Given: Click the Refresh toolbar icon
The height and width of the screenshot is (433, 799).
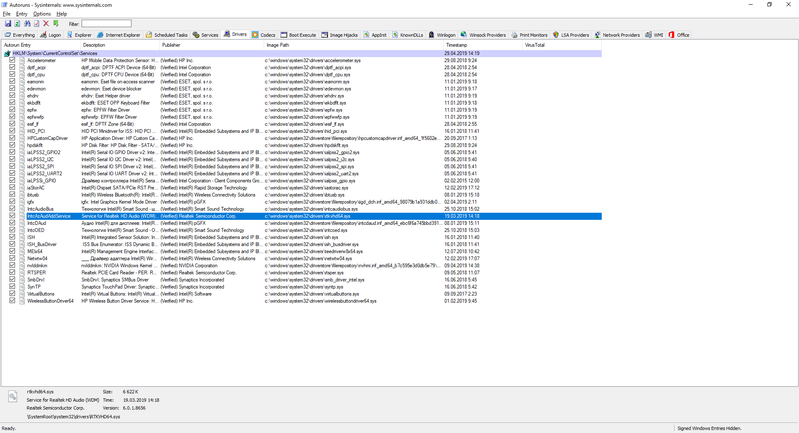Looking at the screenshot, I should pos(18,23).
